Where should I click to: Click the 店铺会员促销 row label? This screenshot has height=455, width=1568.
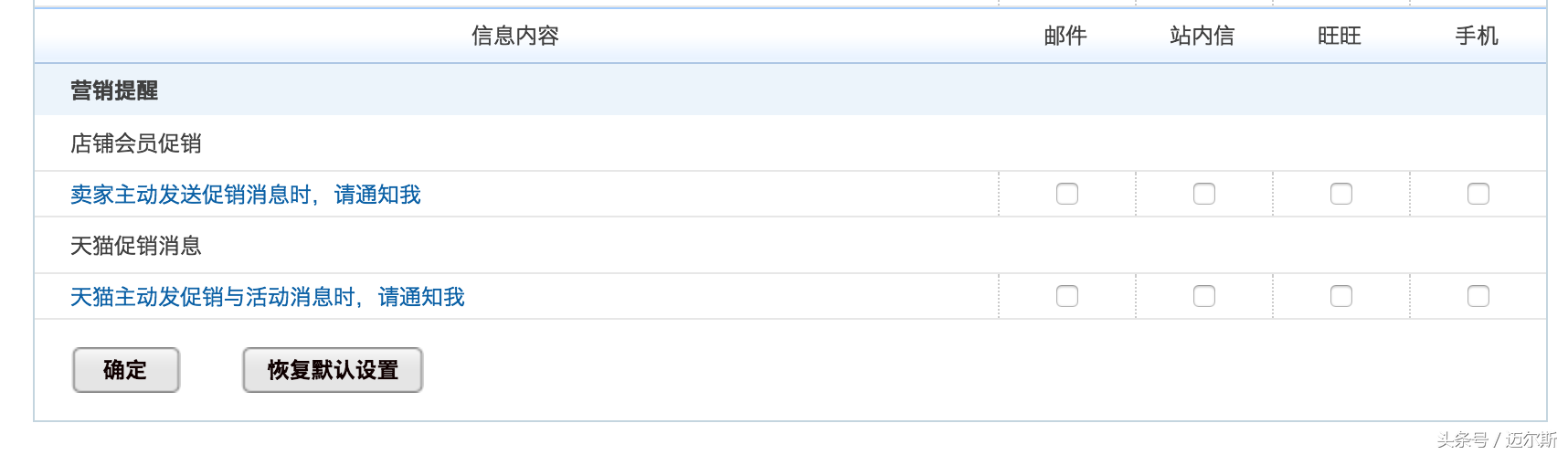tap(136, 143)
